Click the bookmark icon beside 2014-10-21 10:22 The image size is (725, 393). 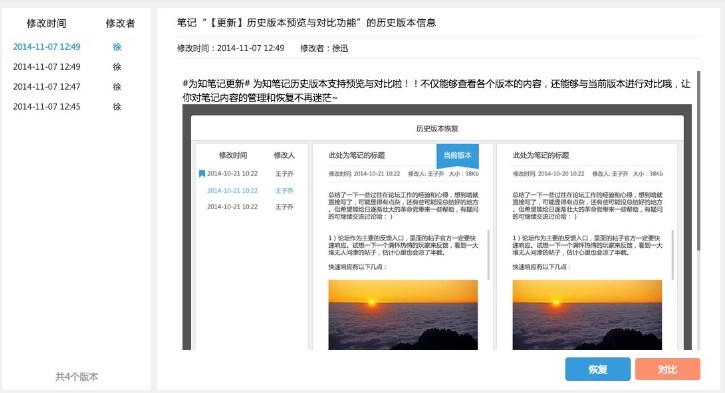(x=202, y=173)
